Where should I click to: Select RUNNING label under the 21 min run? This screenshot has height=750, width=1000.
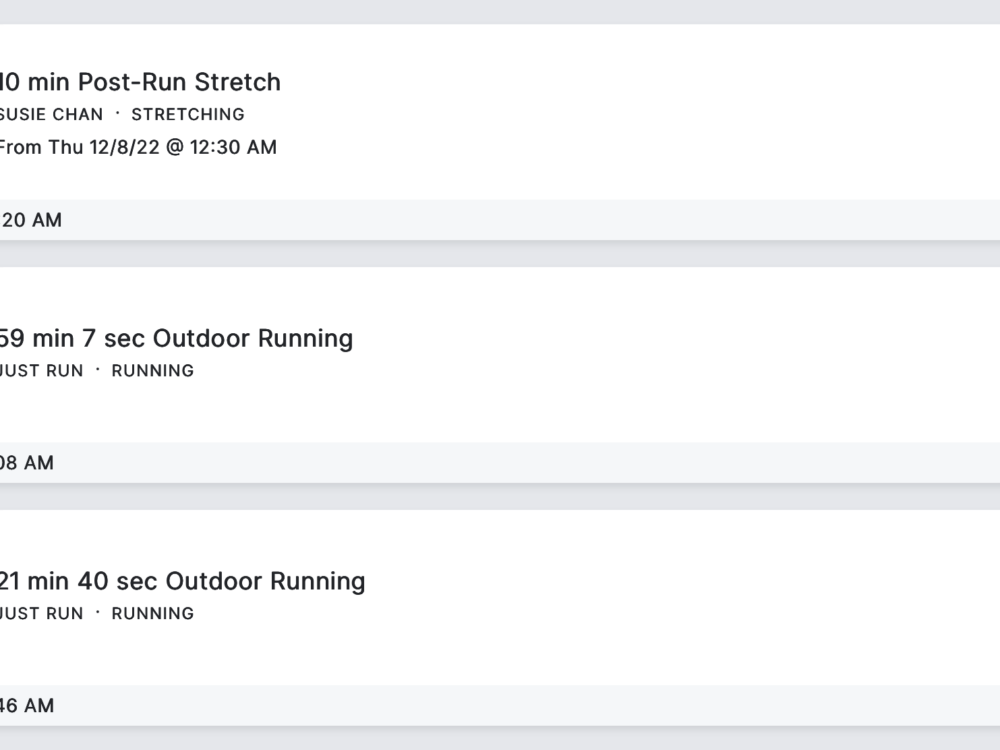[153, 613]
